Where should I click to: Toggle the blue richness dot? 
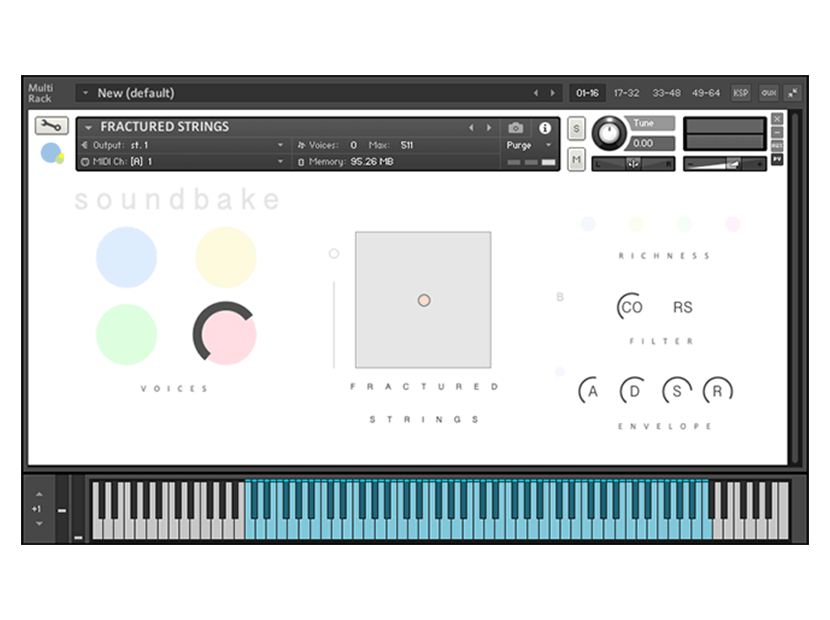[588, 224]
